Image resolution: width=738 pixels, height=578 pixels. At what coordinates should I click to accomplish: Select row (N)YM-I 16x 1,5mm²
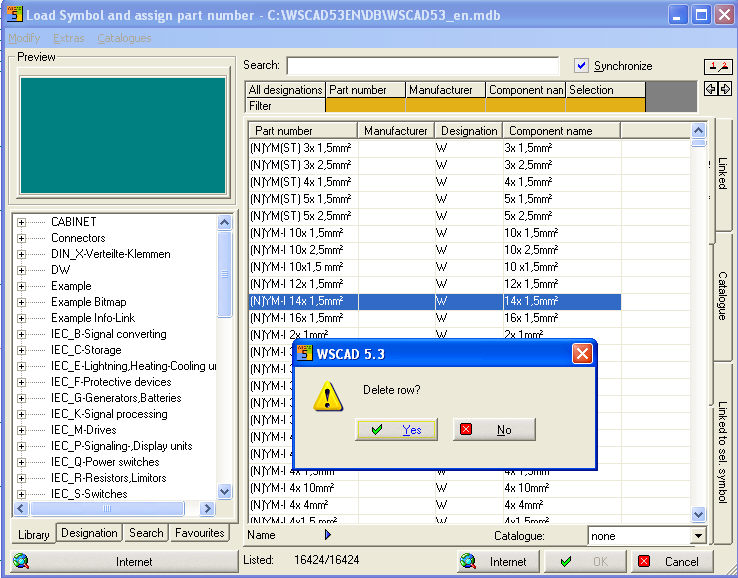coord(435,318)
